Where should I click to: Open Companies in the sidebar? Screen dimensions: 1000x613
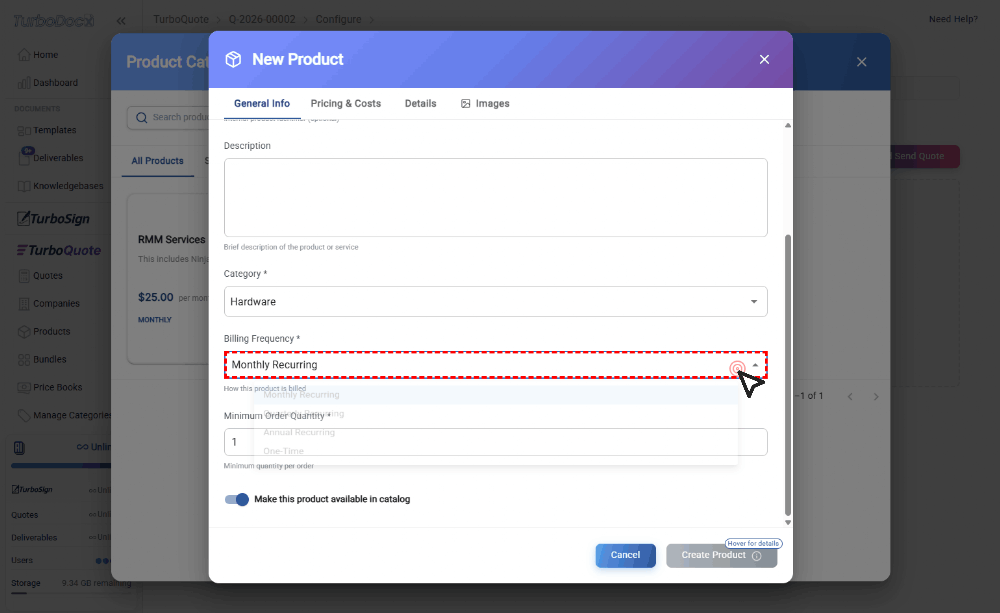48,304
